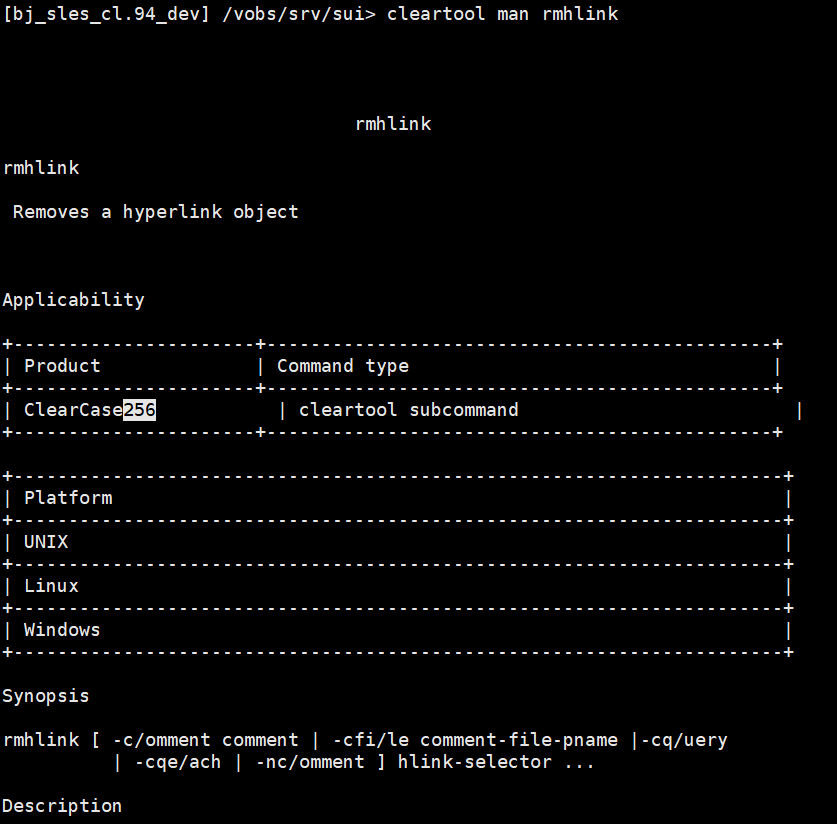The height and width of the screenshot is (824, 837).
Task: Click the 'cleartool man rmhlink' command text
Action: [x=502, y=13]
